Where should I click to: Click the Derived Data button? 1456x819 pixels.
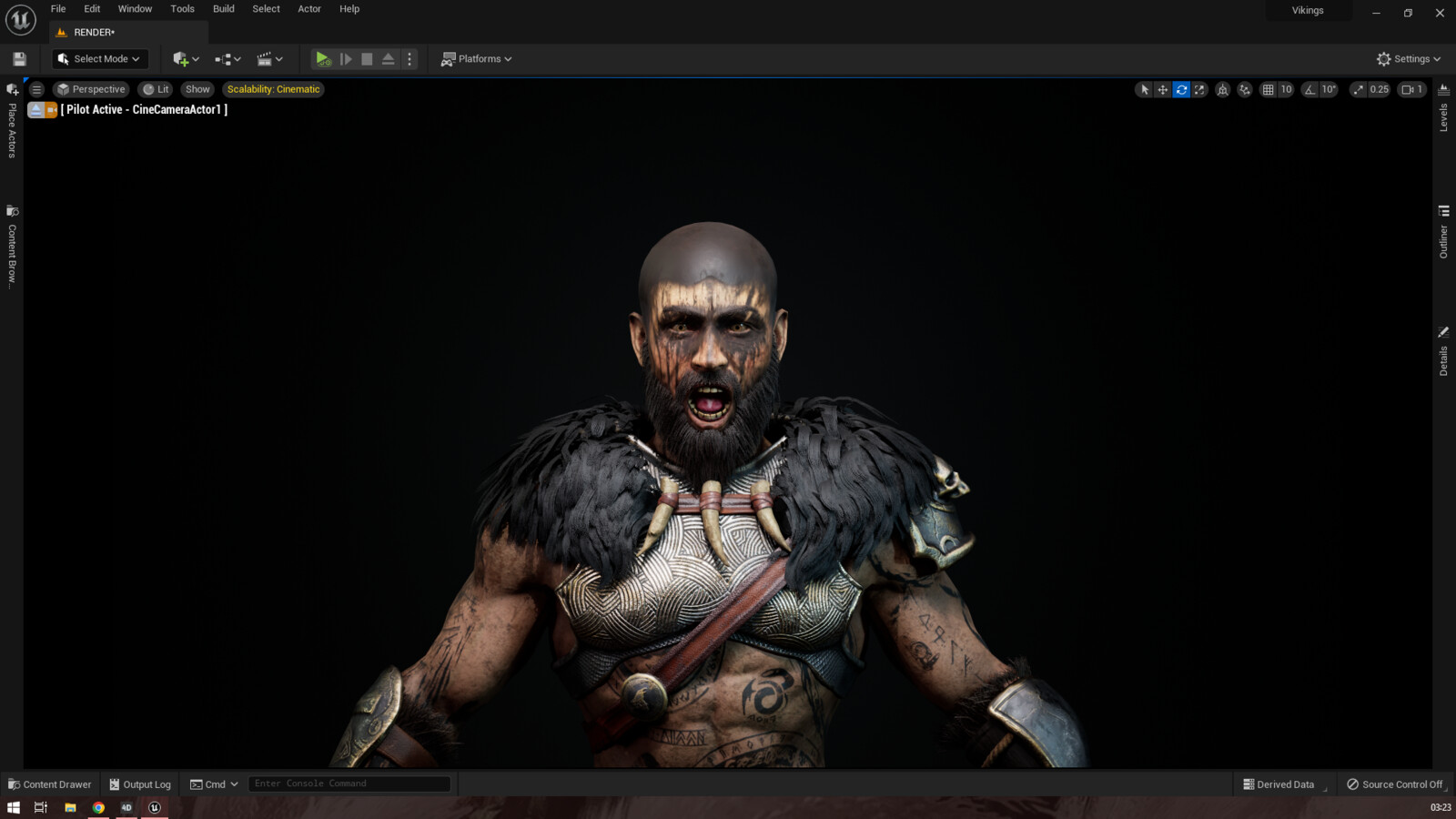[1279, 784]
